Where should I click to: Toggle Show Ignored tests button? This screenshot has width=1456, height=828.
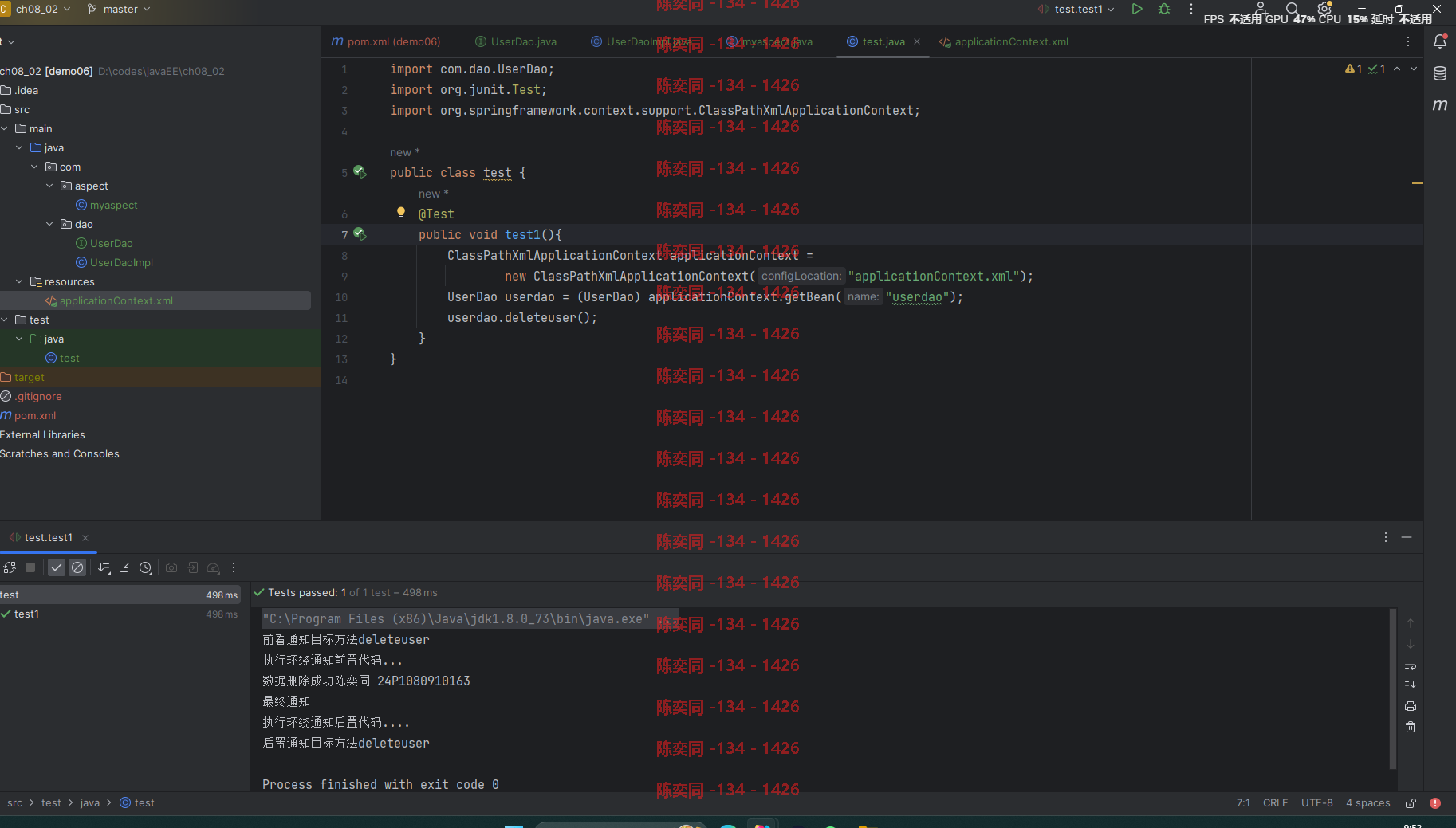[x=77, y=567]
